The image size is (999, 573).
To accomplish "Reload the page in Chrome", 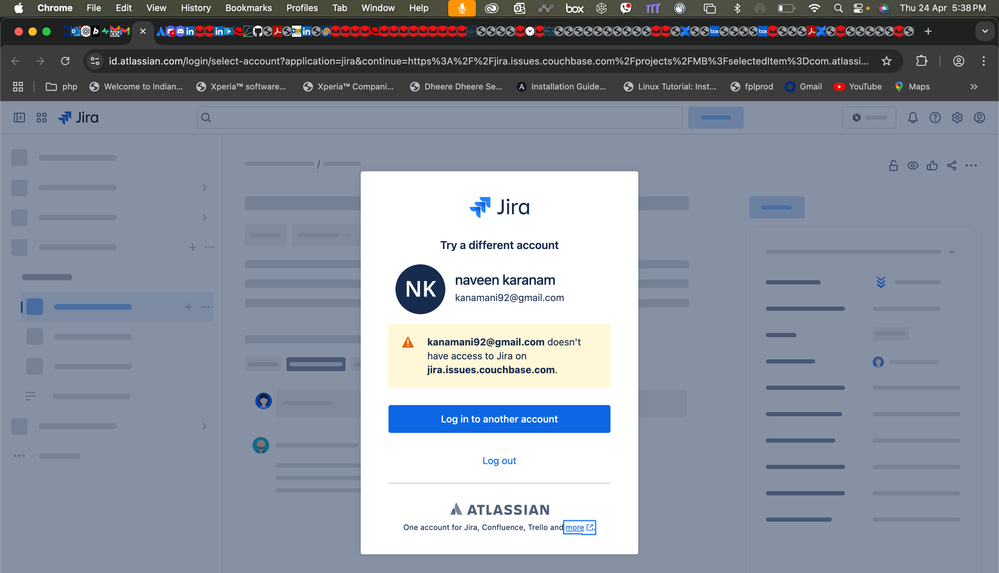I will tap(65, 61).
